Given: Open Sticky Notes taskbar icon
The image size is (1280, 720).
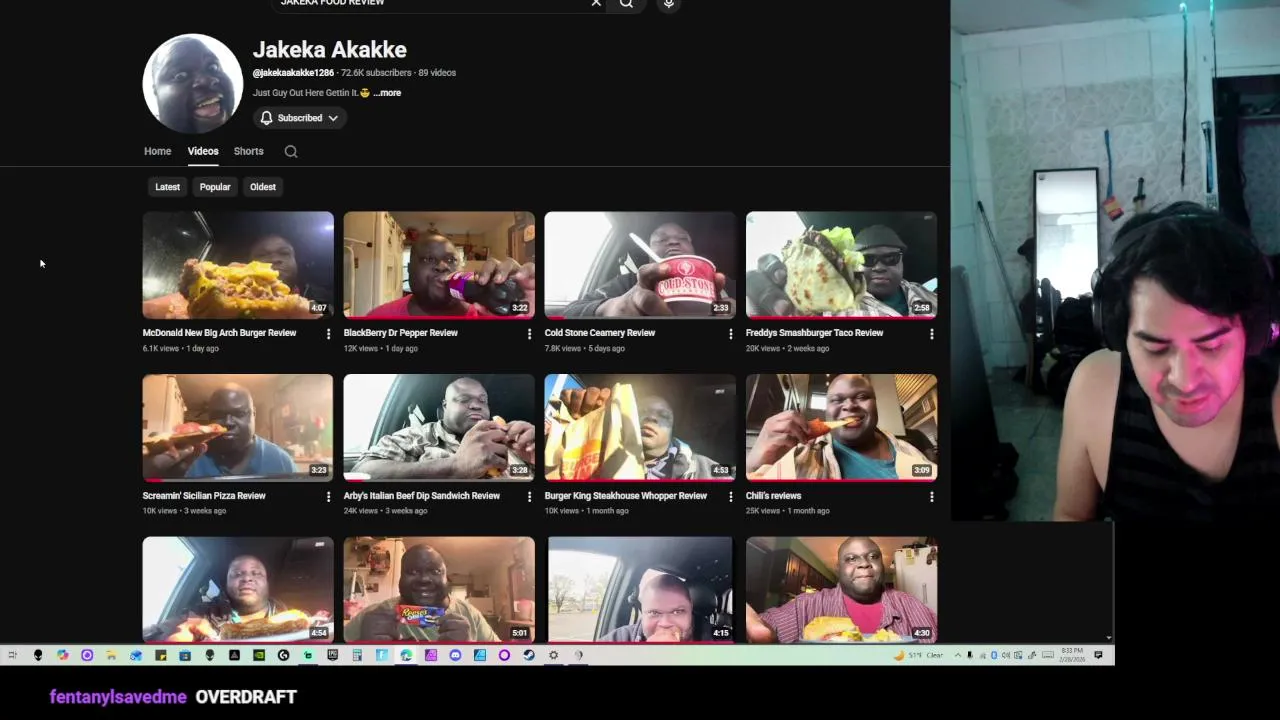Looking at the screenshot, I should 161,655.
